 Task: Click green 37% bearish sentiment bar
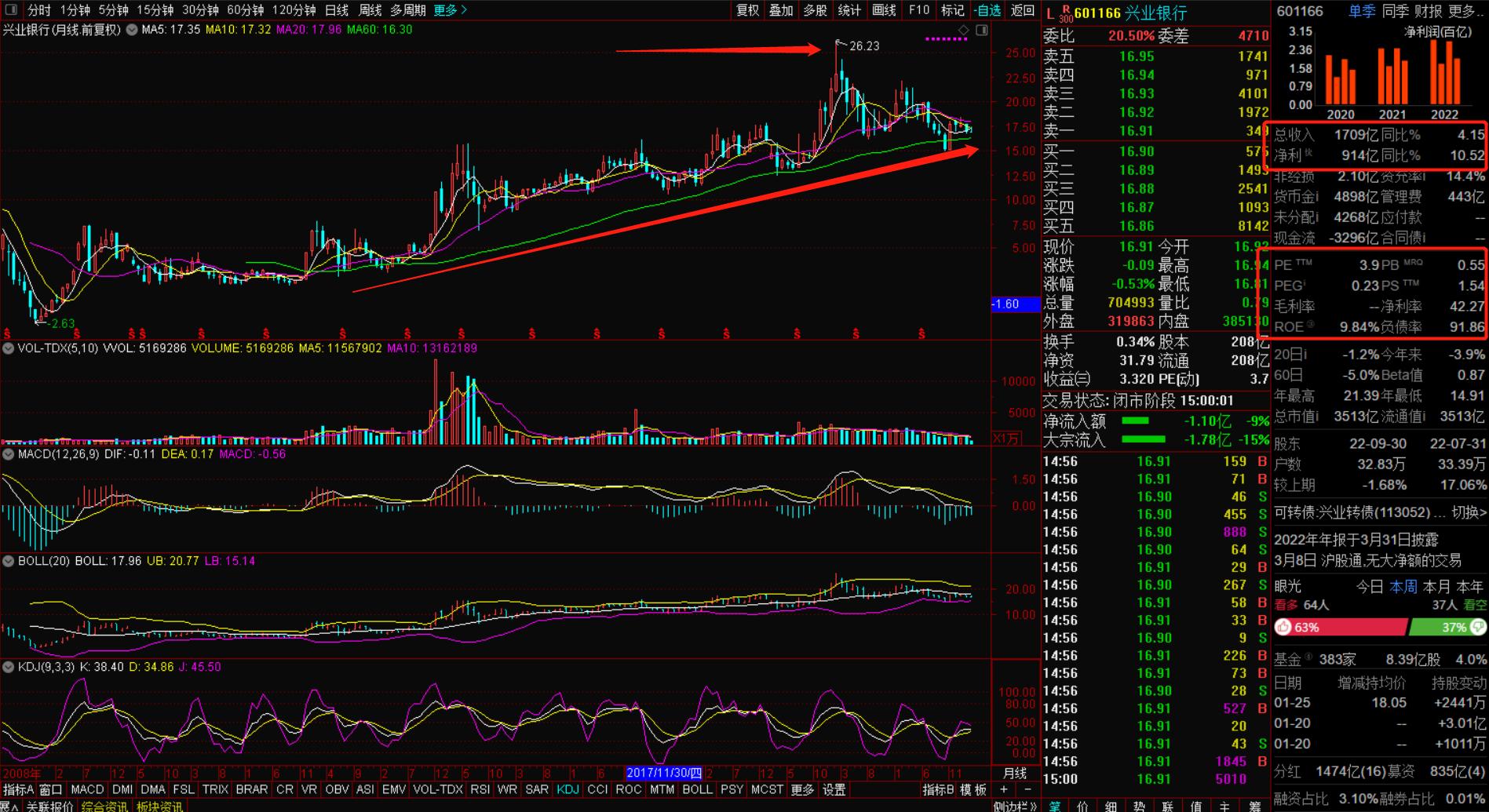coord(1448,627)
